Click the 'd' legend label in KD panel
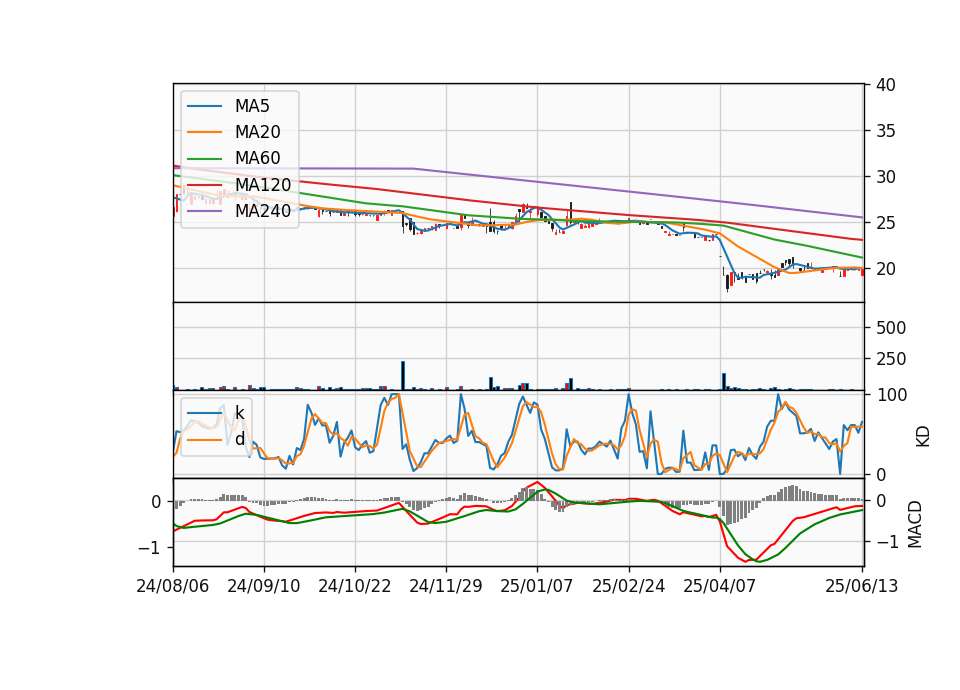Image resolution: width=960 pixels, height=690 pixels. tap(239, 439)
